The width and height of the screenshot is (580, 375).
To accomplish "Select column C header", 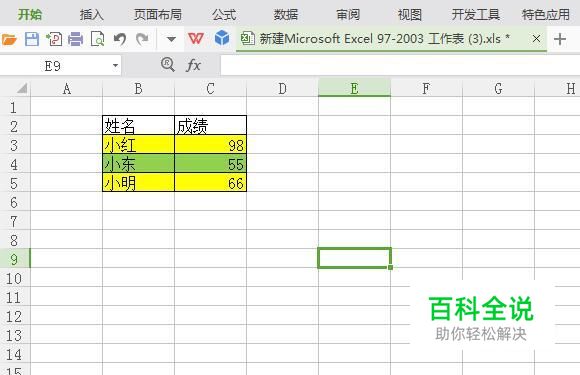I will click(210, 89).
